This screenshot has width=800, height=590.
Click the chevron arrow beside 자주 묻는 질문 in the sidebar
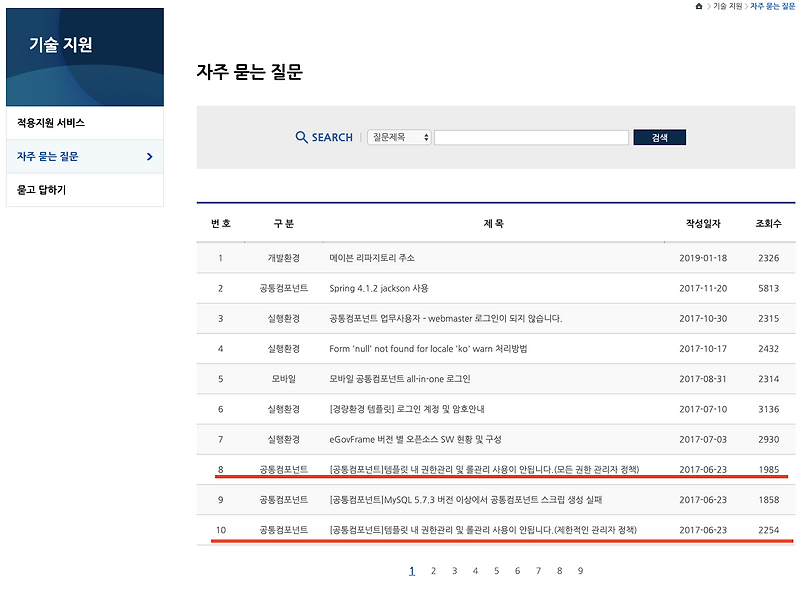click(x=149, y=157)
